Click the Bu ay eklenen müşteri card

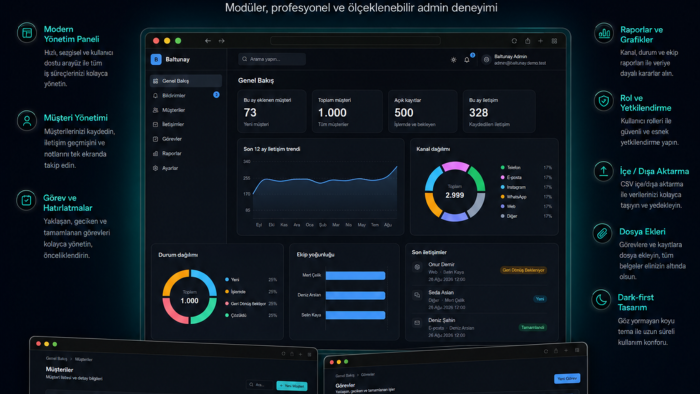pos(271,111)
